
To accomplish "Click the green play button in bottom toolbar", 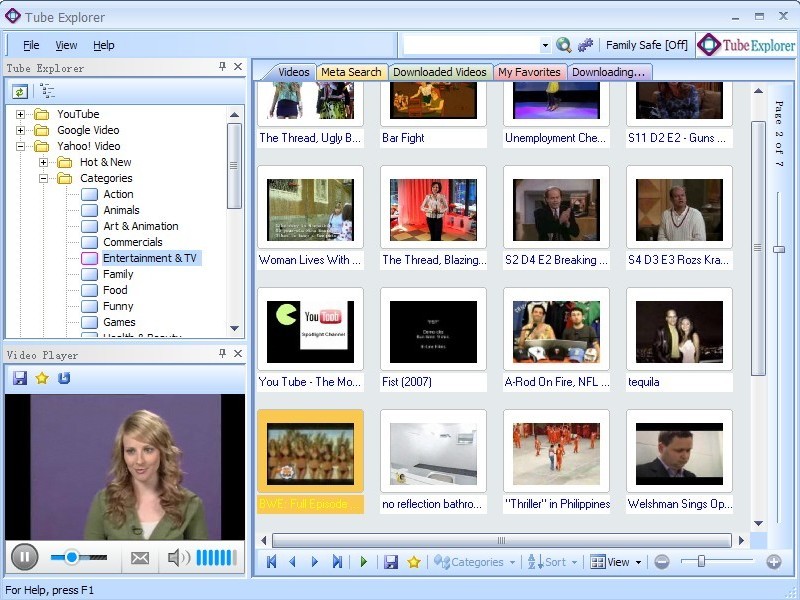I will 363,562.
